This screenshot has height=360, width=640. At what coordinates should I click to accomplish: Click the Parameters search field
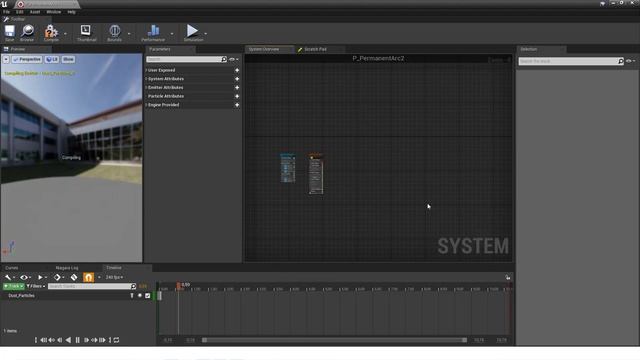(x=186, y=60)
